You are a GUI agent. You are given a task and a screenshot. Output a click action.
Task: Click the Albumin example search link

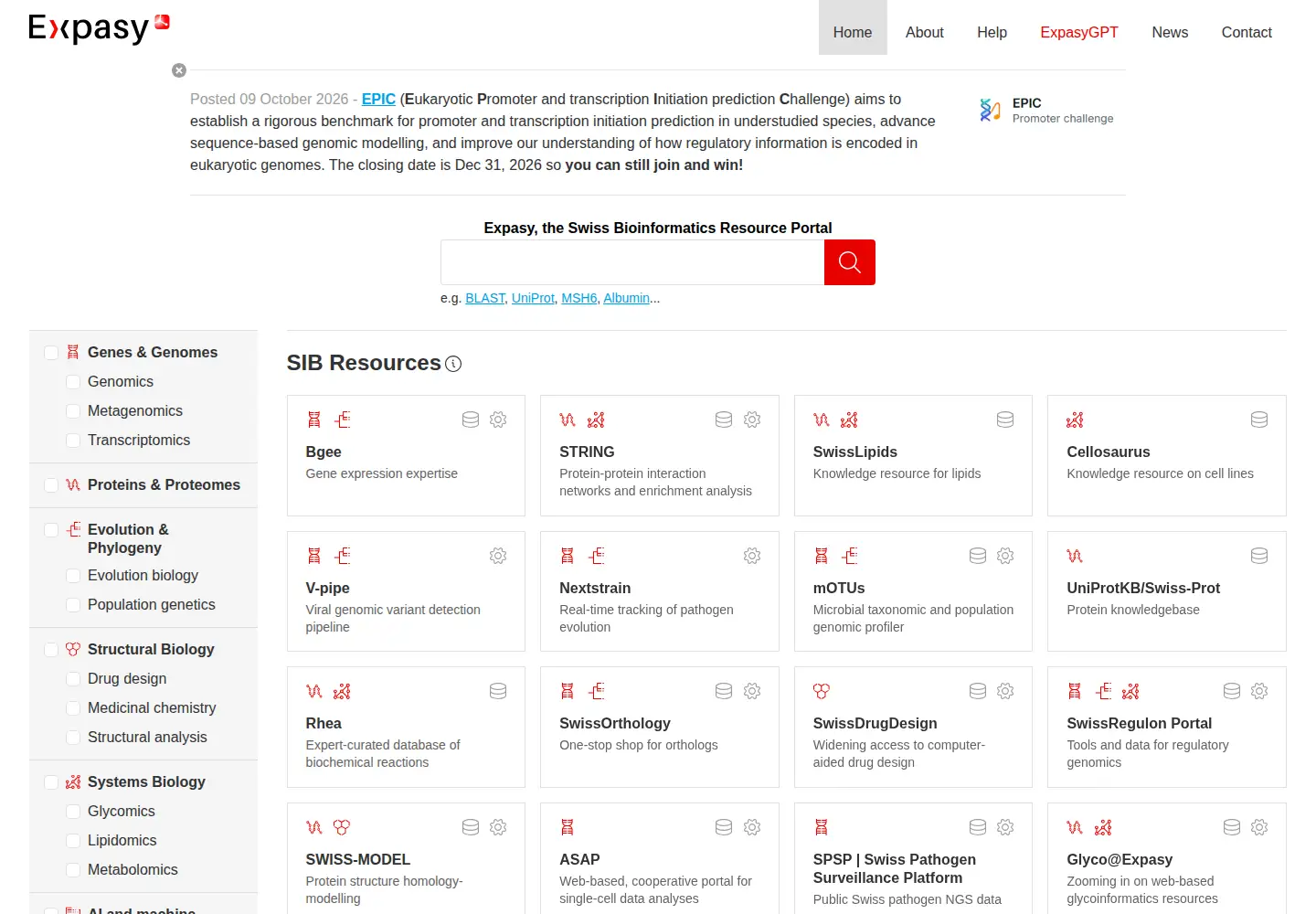tap(626, 298)
